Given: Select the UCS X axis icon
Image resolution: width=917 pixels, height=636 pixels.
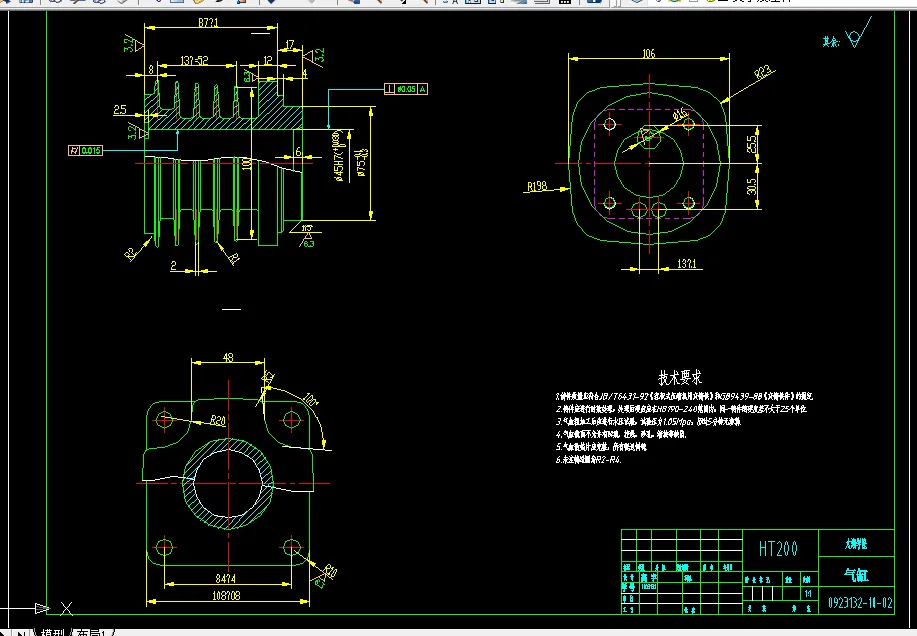Looking at the screenshot, I should coord(66,609).
